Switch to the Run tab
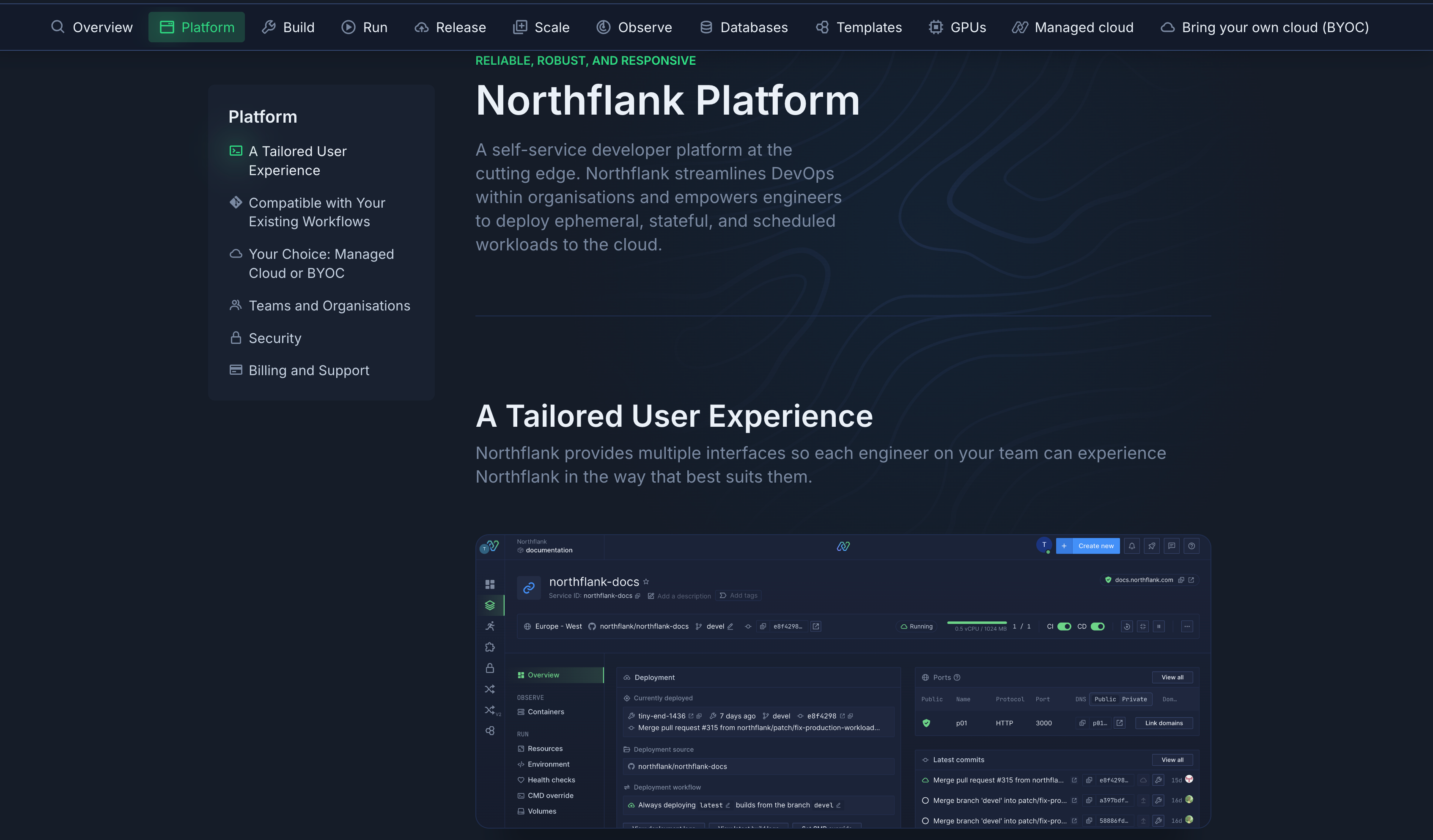The image size is (1433, 840). (x=365, y=27)
